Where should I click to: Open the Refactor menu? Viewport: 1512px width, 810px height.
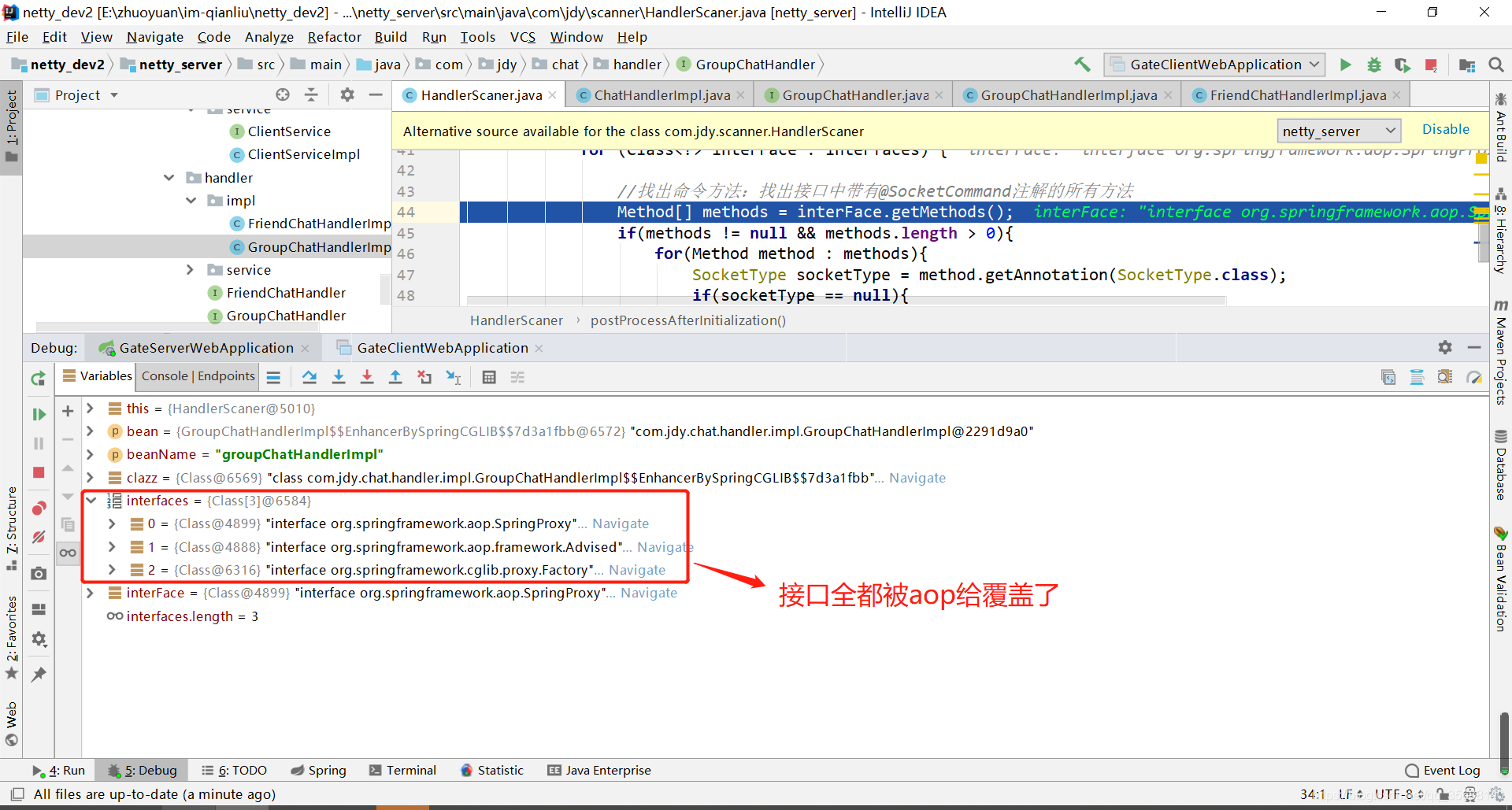pos(334,37)
